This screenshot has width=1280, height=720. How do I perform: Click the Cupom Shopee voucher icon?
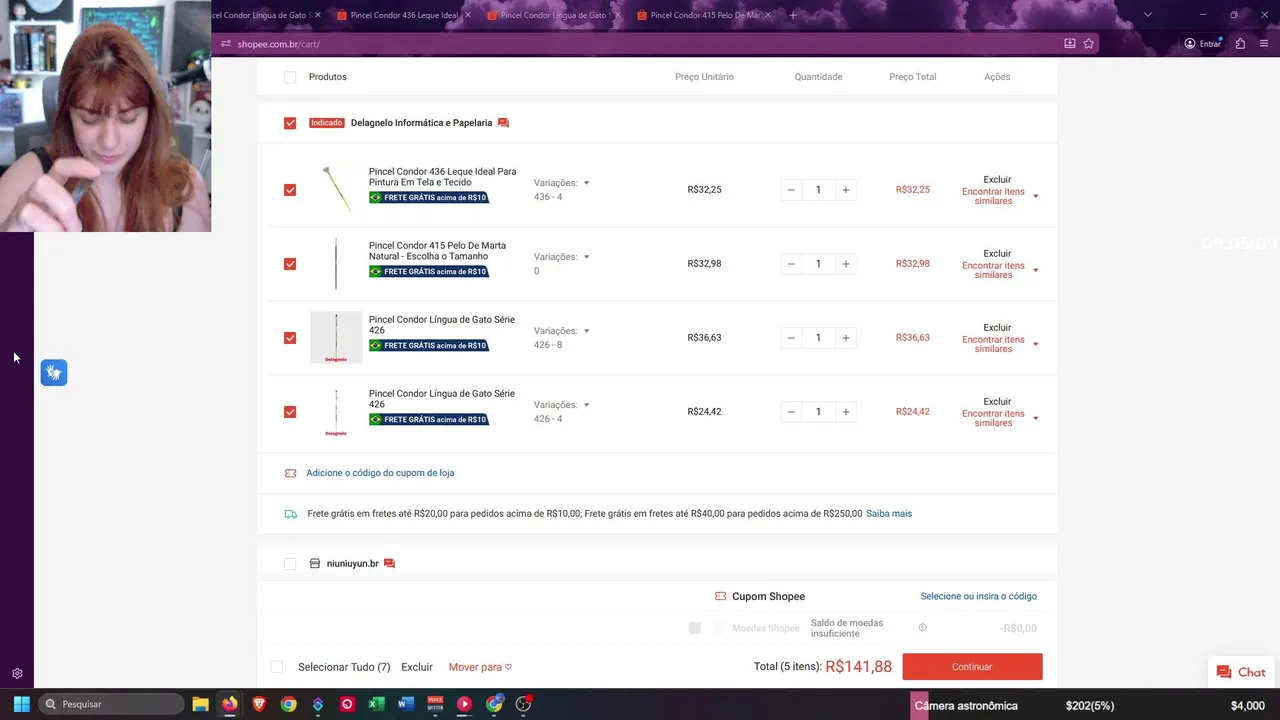720,596
